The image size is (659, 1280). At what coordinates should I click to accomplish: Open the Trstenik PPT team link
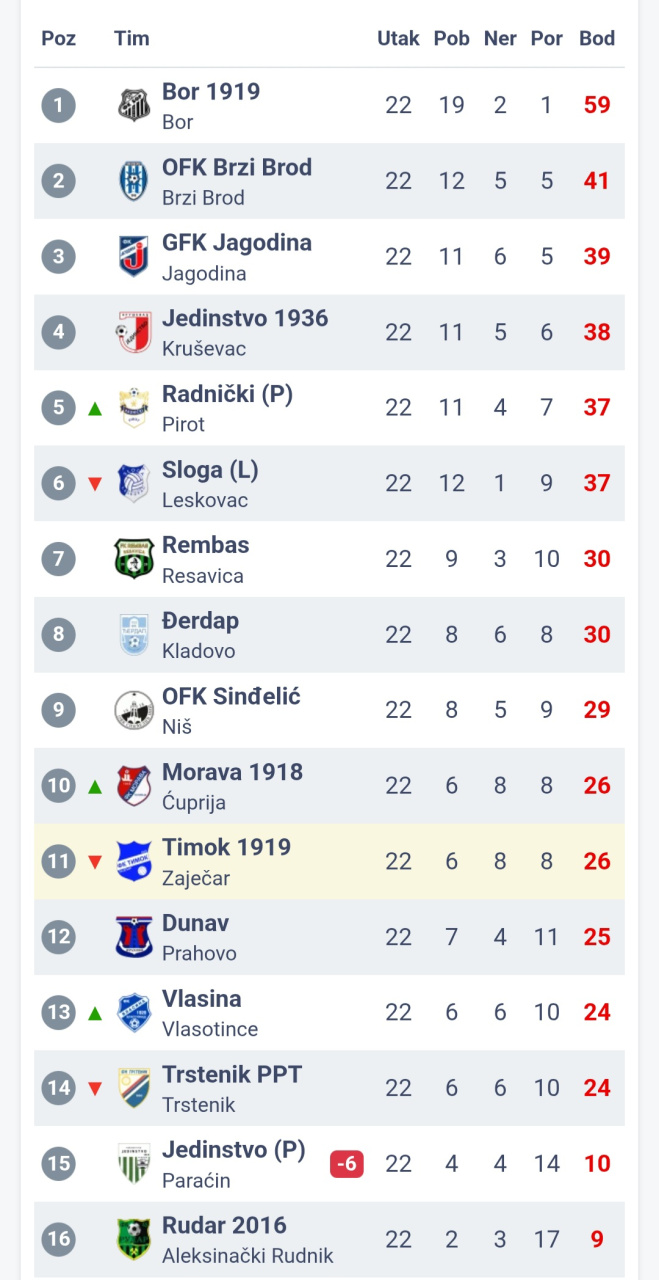pyautogui.click(x=232, y=1075)
